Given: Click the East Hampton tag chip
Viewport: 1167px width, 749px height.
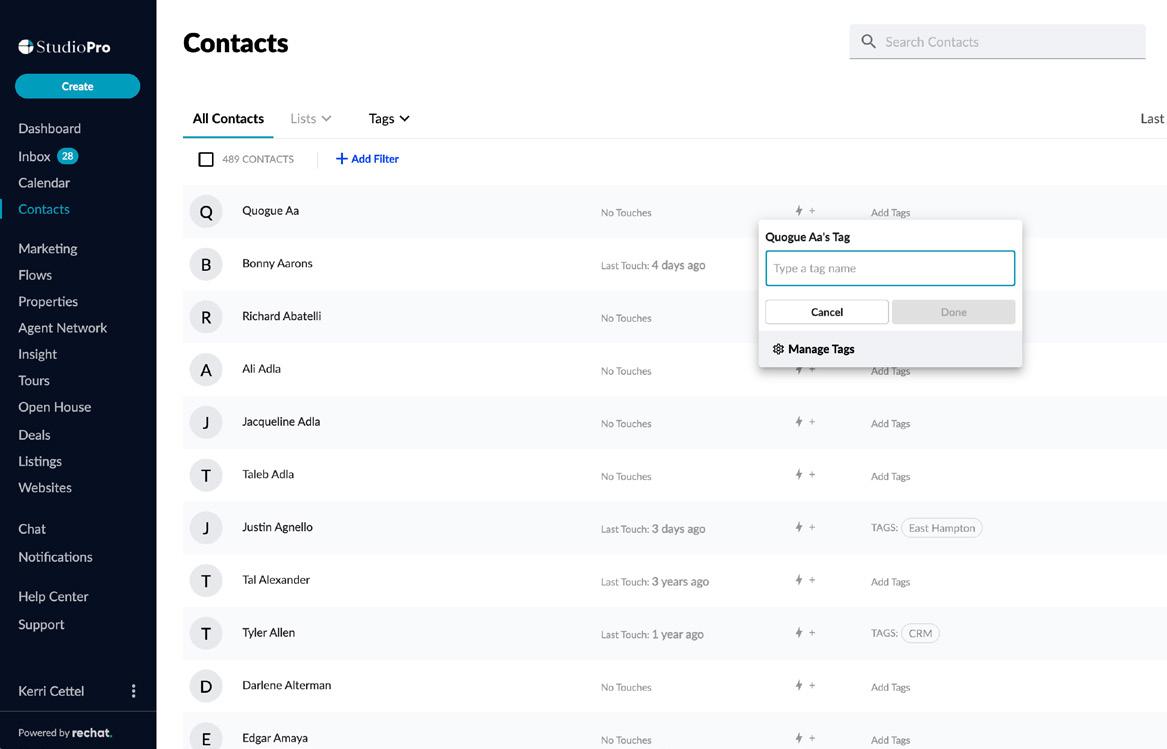Looking at the screenshot, I should (941, 528).
